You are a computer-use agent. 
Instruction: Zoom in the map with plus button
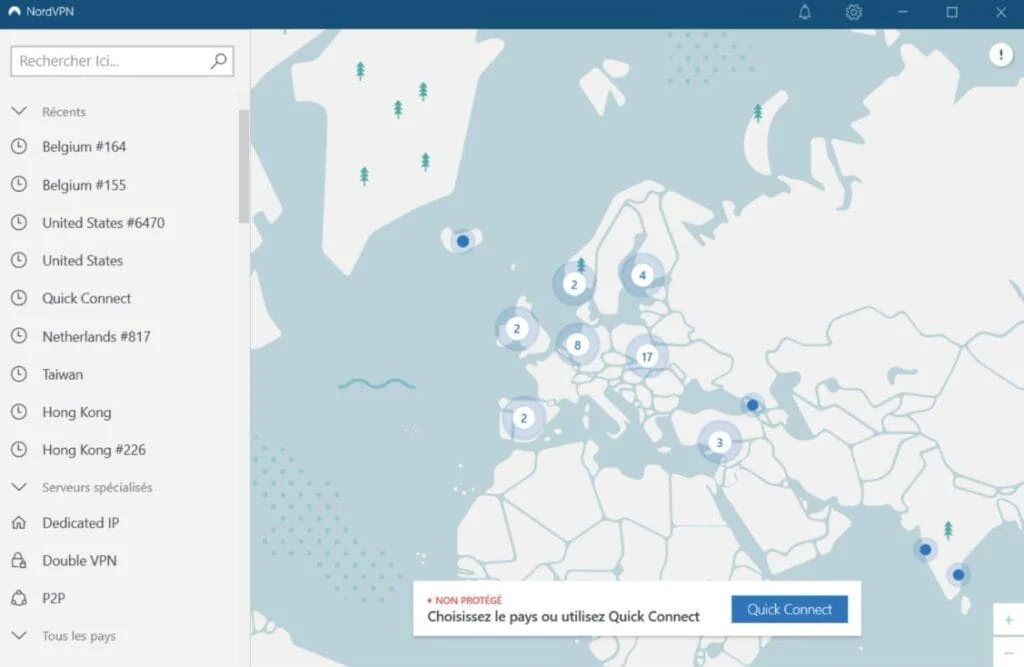click(1008, 619)
